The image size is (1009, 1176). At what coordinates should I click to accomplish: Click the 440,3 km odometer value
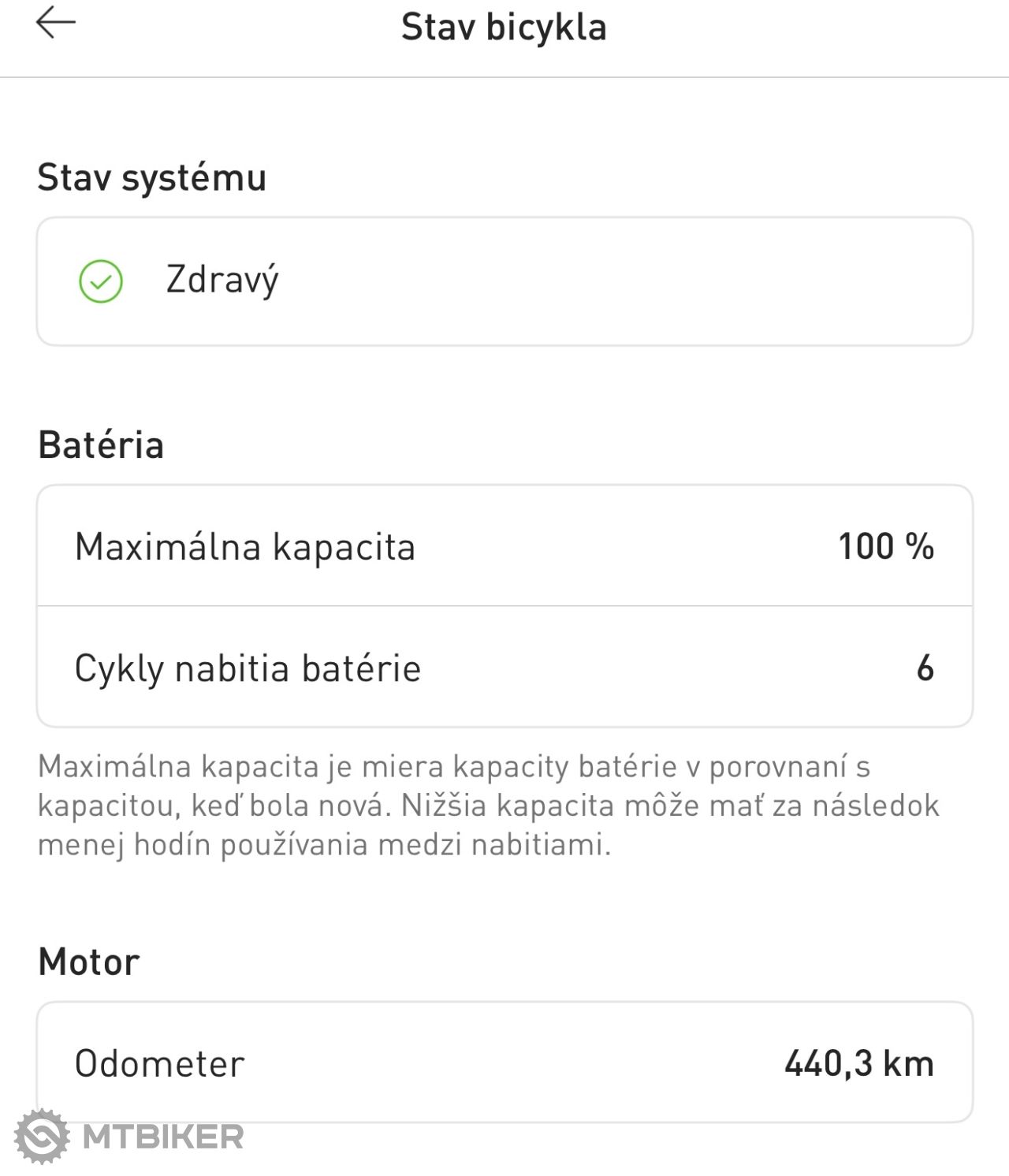tap(858, 1064)
